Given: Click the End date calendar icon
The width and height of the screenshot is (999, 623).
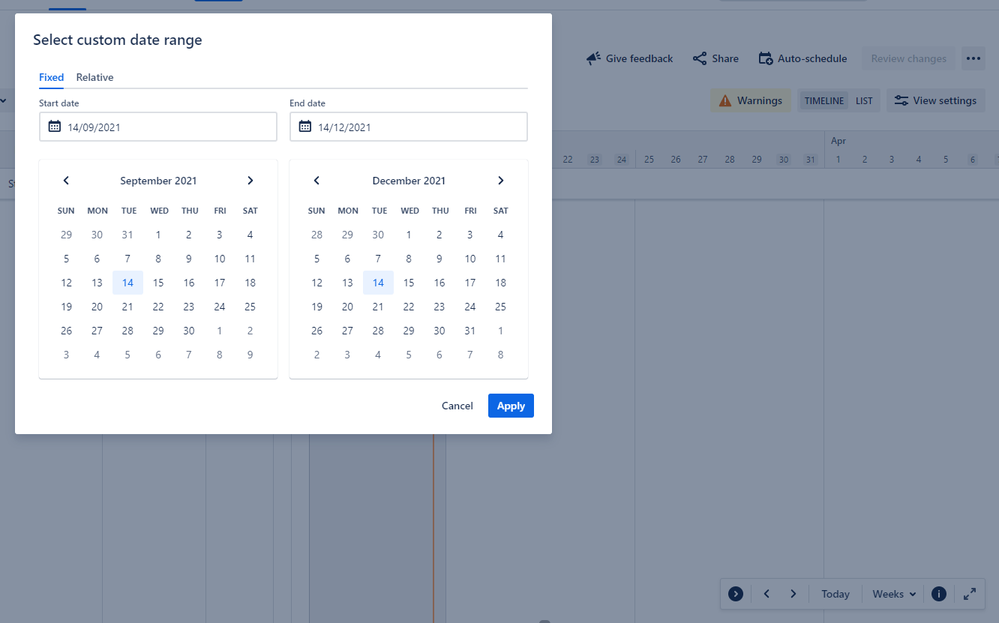Looking at the screenshot, I should point(305,127).
